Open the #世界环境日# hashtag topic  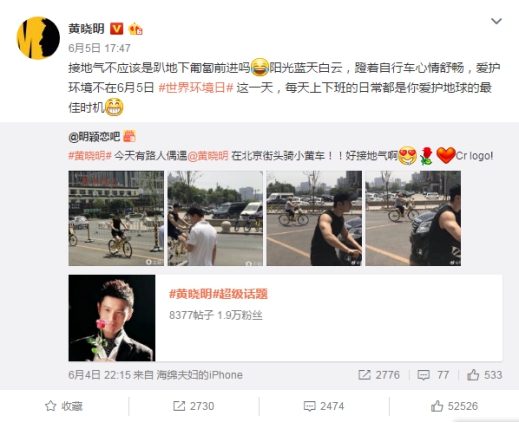pyautogui.click(x=195, y=88)
